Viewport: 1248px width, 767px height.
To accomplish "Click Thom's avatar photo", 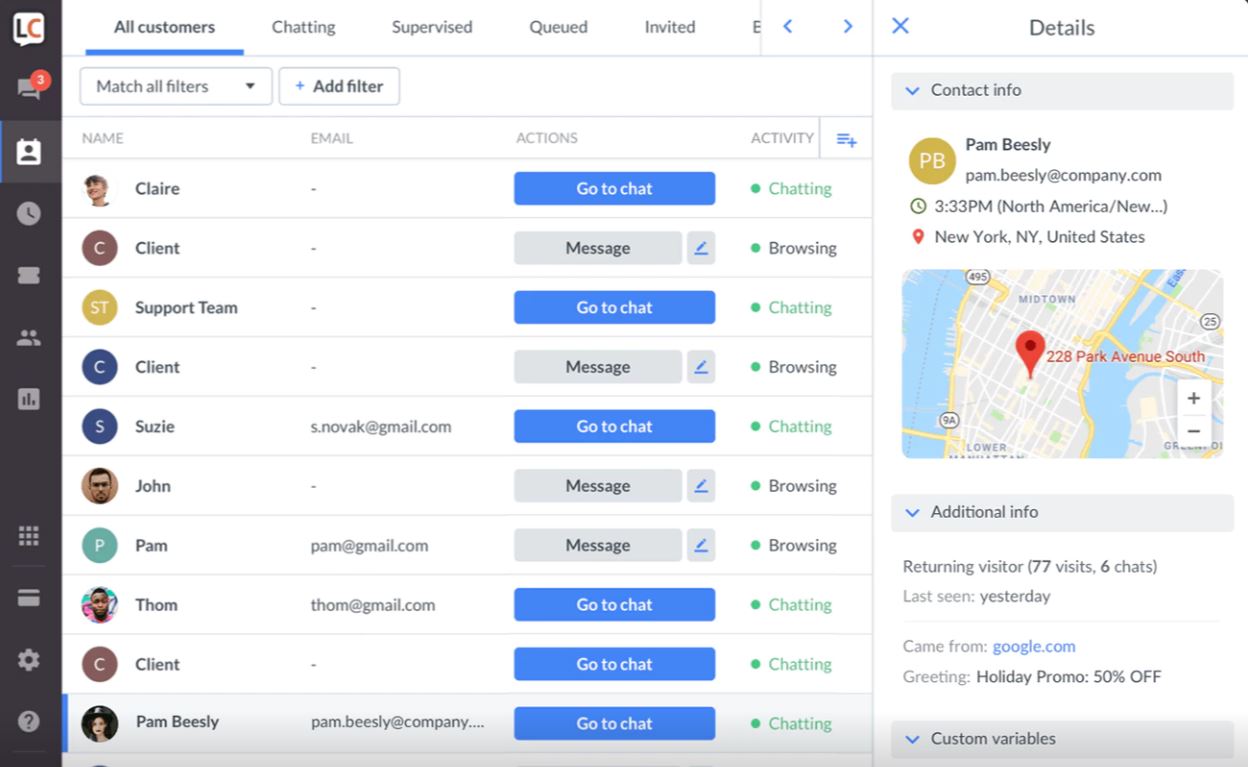I will tap(99, 605).
